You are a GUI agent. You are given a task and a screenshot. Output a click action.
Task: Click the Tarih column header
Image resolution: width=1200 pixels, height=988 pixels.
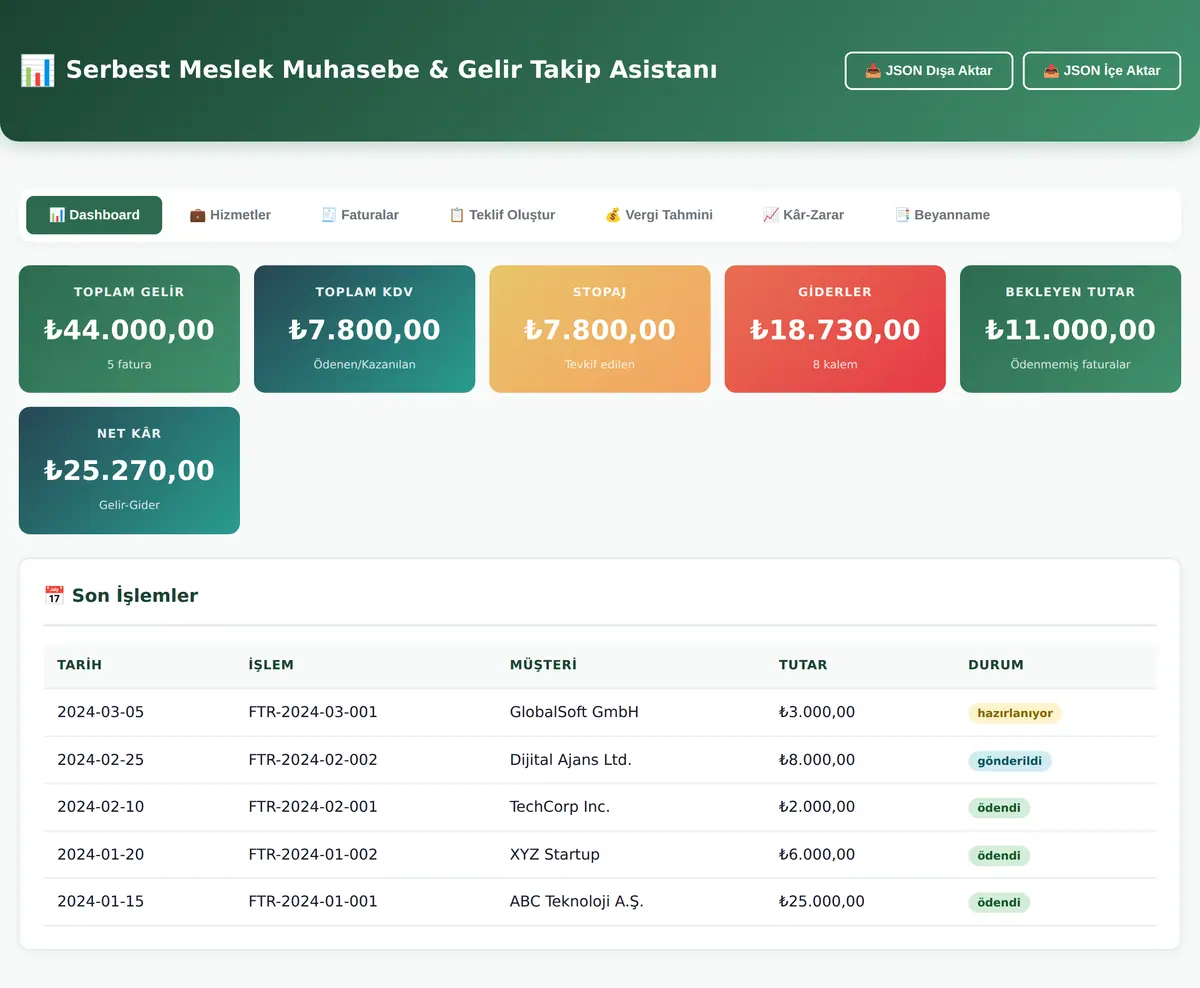coord(80,665)
